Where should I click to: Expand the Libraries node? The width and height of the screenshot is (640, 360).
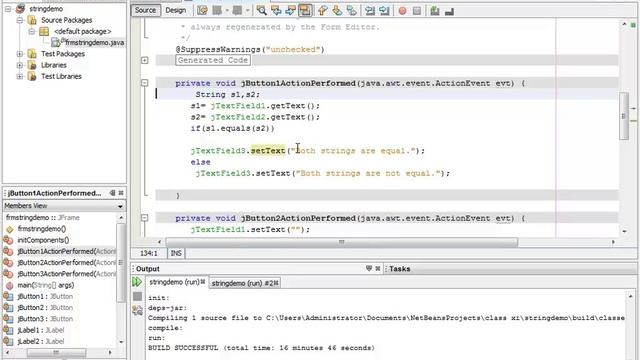20,65
